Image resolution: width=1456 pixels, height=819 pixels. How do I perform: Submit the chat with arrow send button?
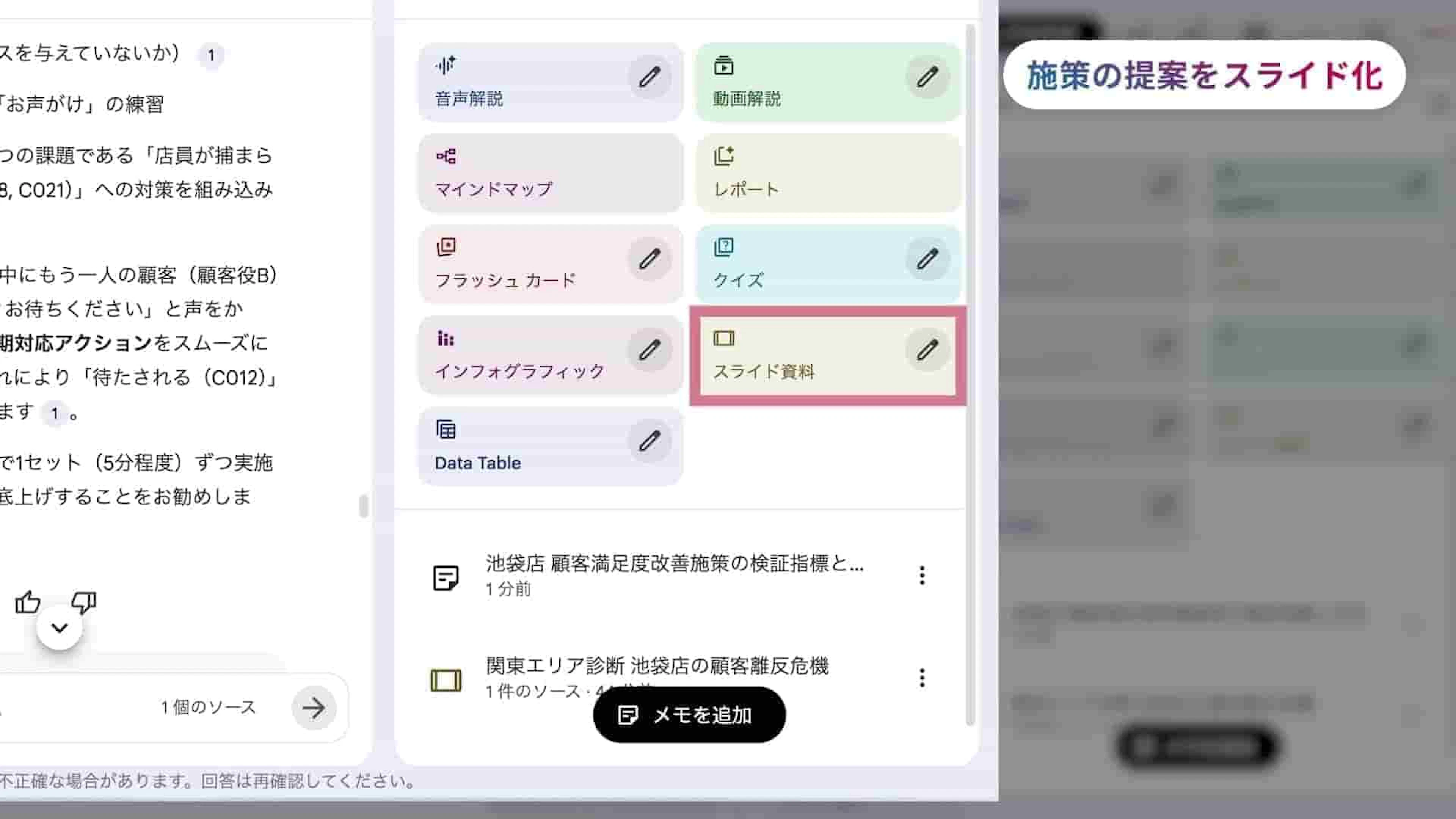click(x=314, y=708)
